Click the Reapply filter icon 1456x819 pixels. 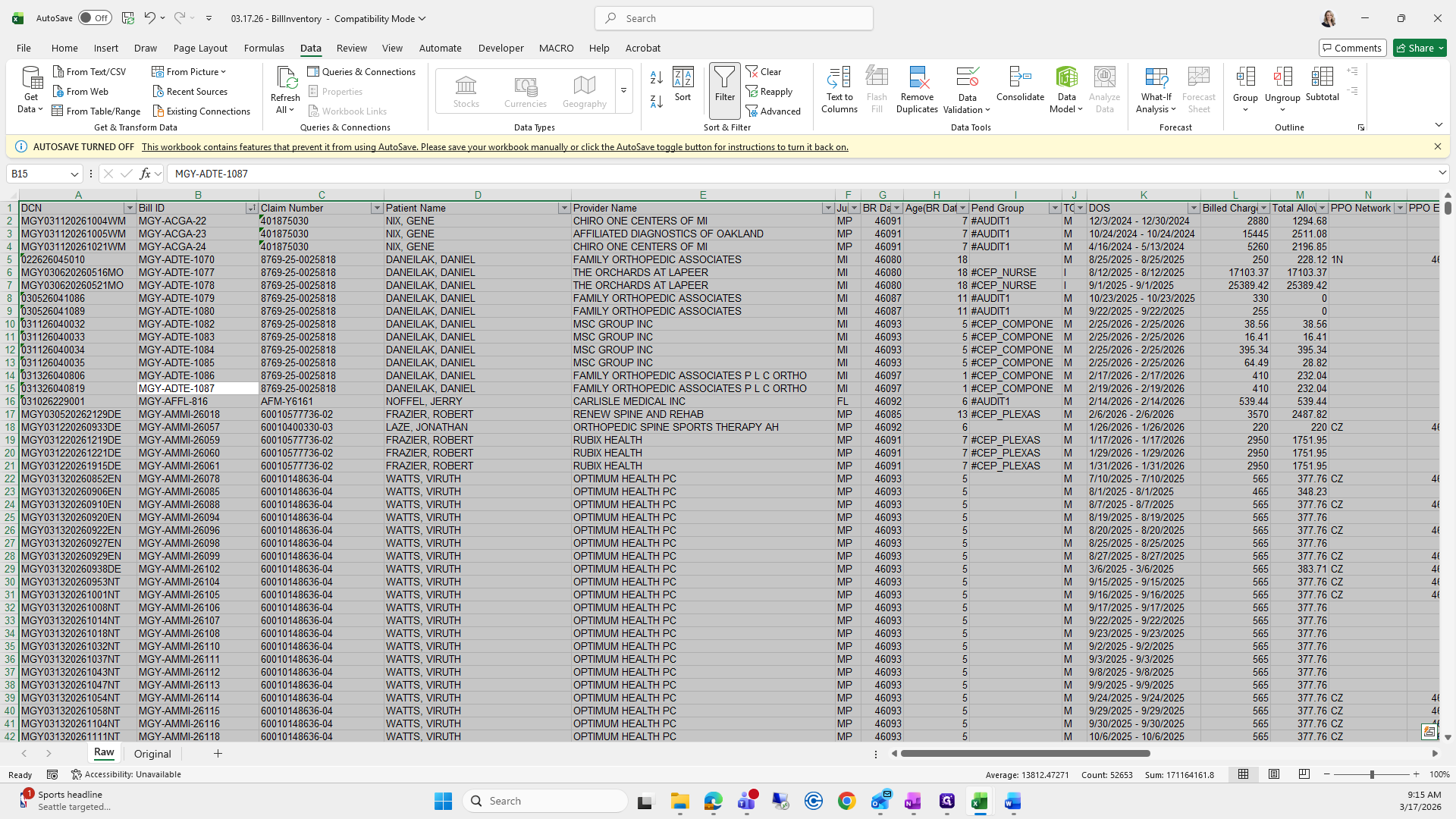coord(769,91)
